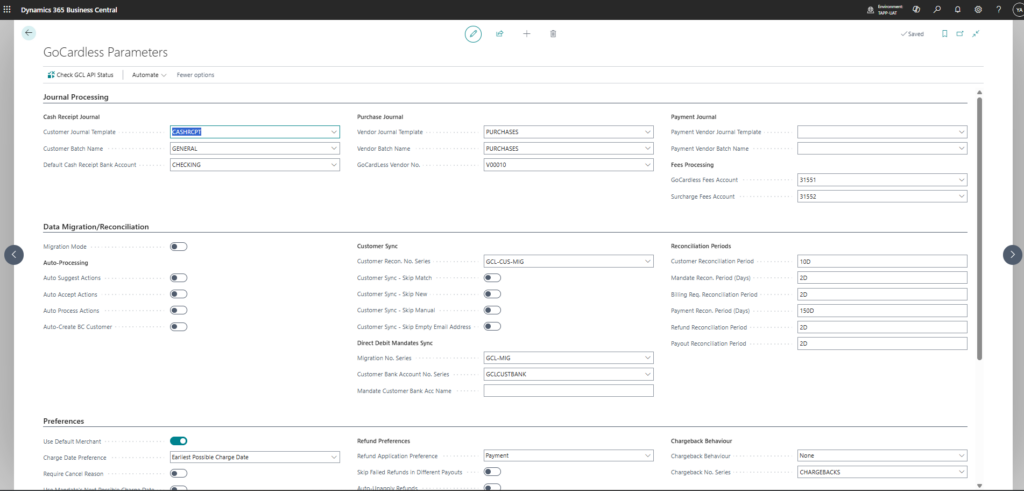1024x491 pixels.
Task: Toggle Customer Sync - Skip Empty Email Address
Action: [492, 326]
